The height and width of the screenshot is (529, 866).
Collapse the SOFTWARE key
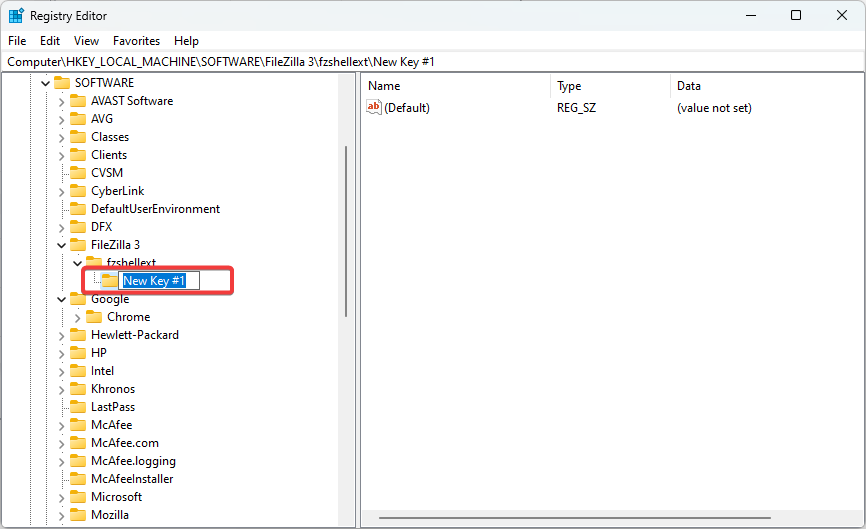point(45,83)
